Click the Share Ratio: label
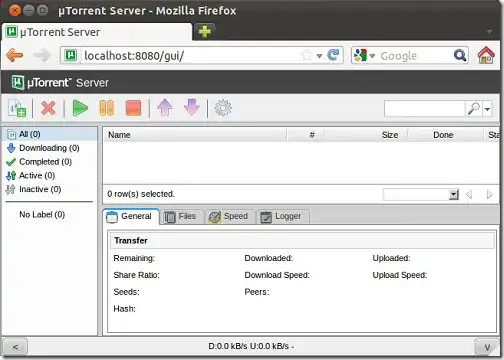 (136, 275)
